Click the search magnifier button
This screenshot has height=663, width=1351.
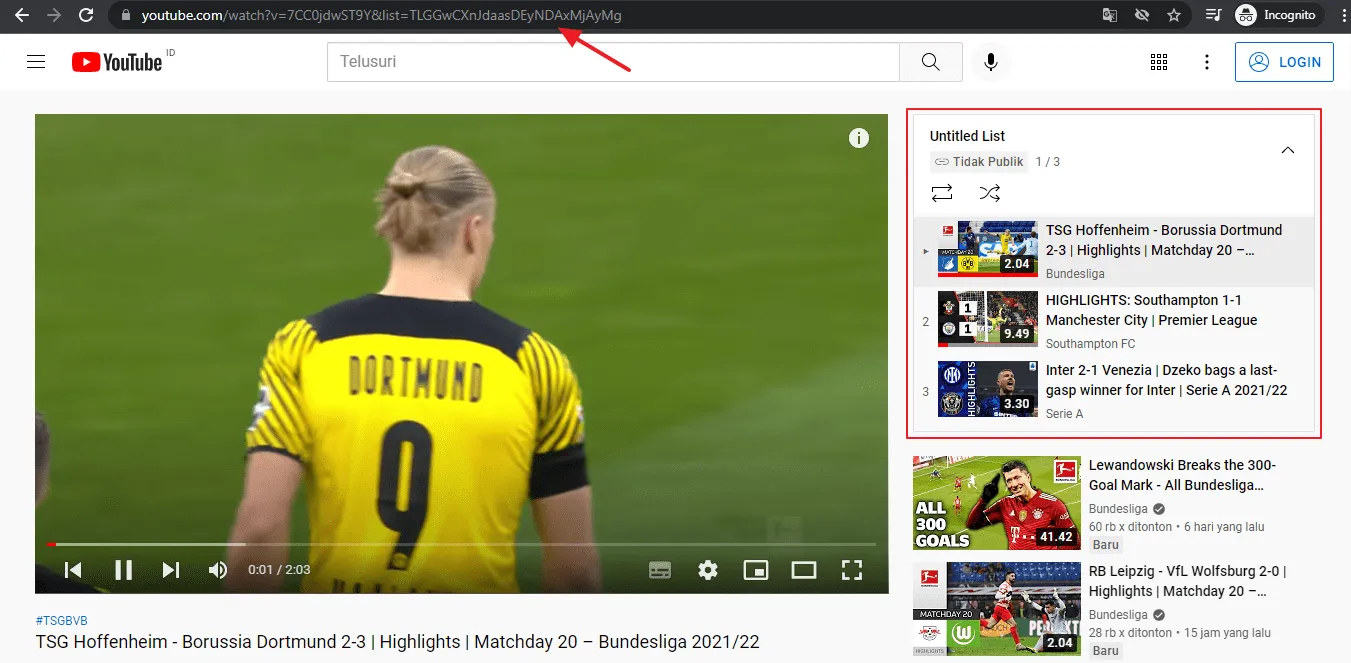(931, 62)
